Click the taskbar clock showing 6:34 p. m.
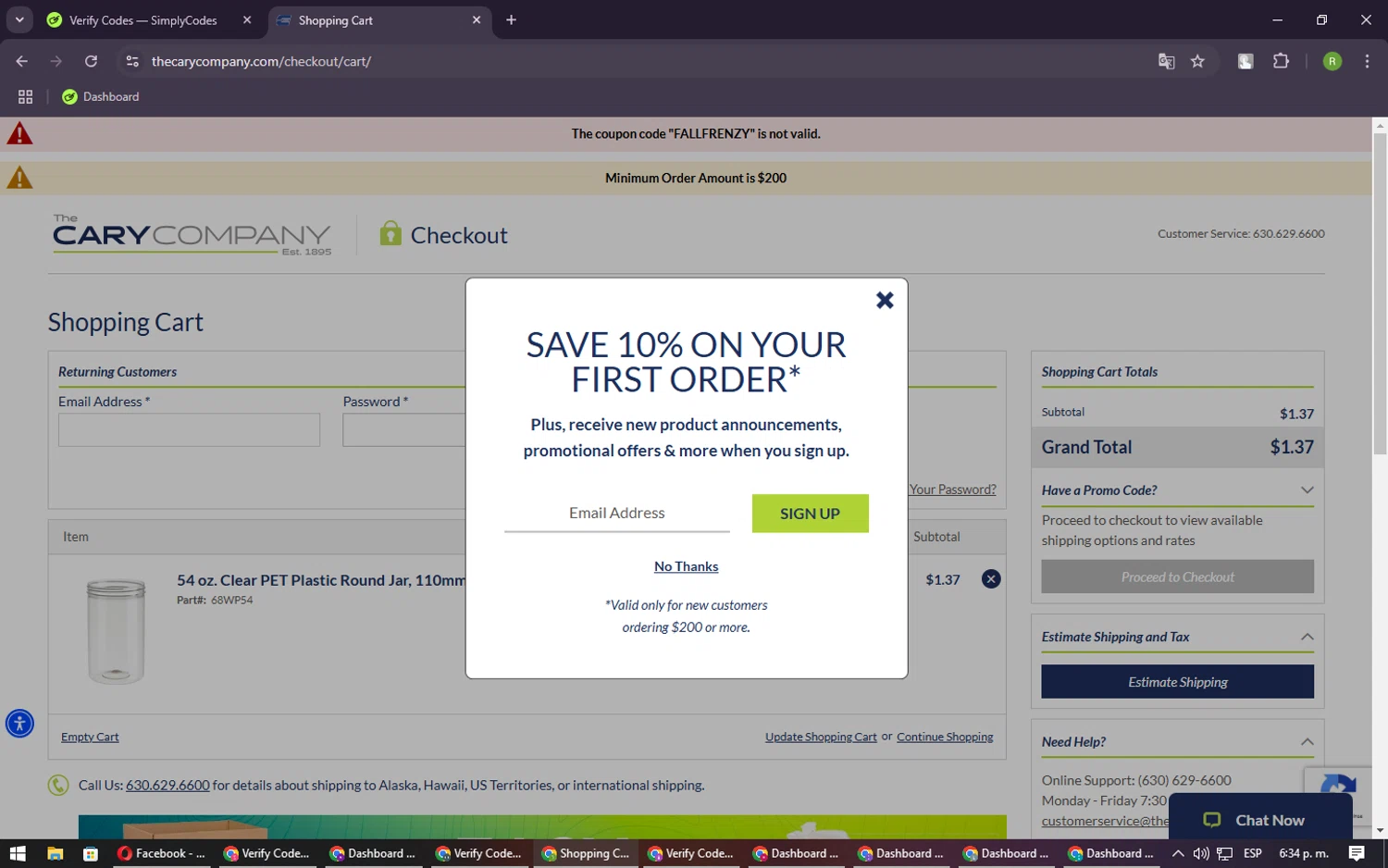 pos(1303,853)
